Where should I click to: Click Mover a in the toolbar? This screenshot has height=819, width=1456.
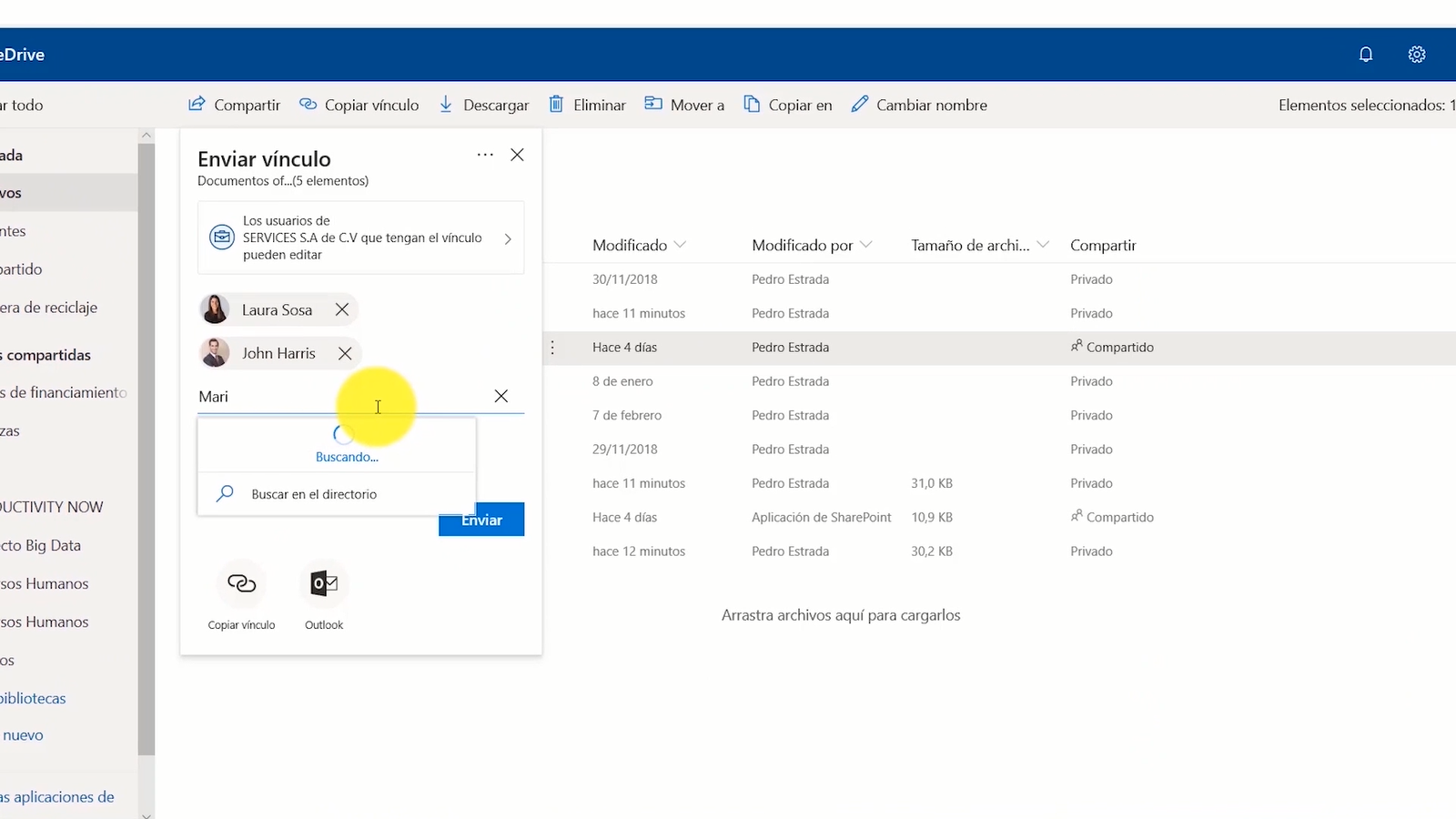click(x=684, y=105)
